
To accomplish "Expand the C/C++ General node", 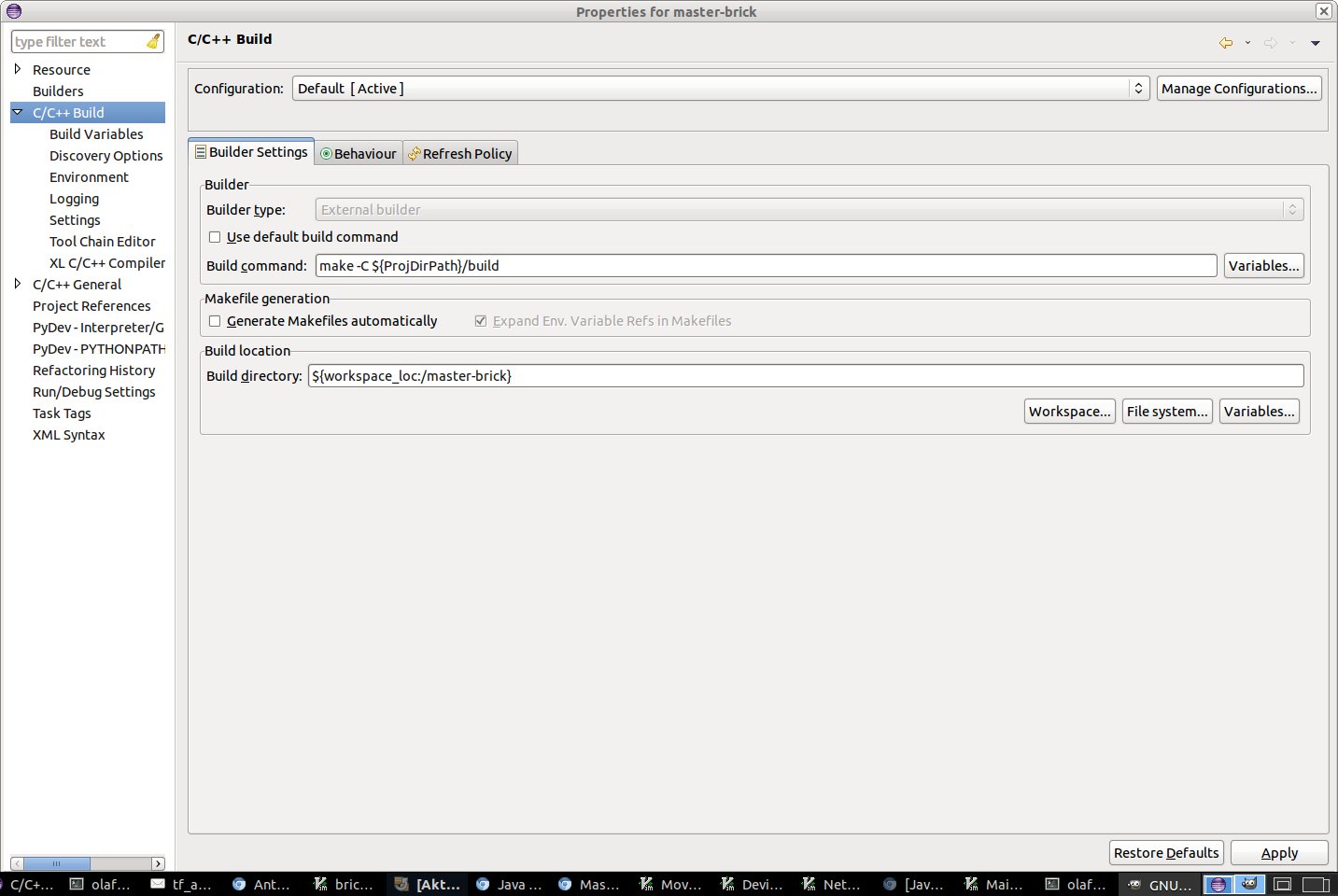I will (x=17, y=284).
